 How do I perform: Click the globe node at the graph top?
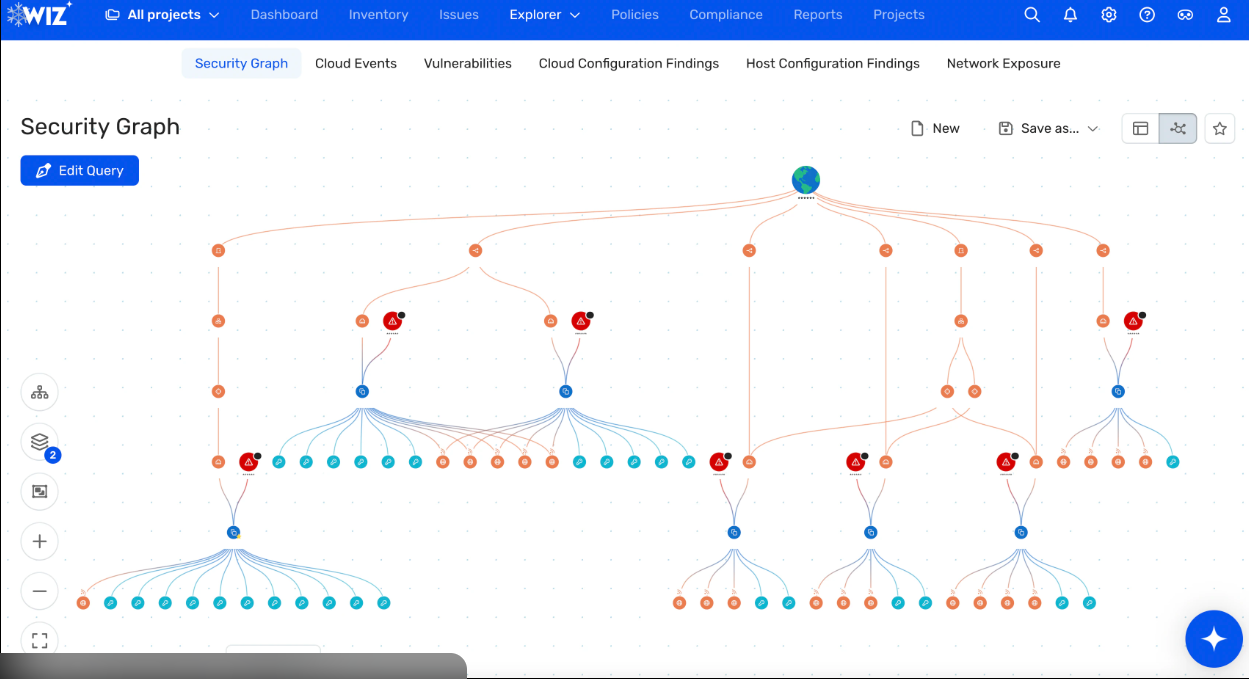(806, 179)
